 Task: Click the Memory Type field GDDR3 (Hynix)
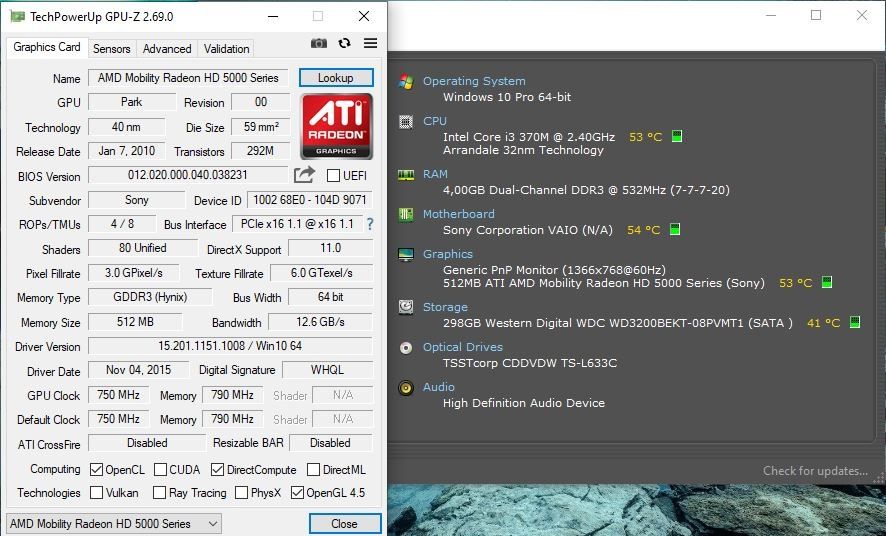click(150, 297)
